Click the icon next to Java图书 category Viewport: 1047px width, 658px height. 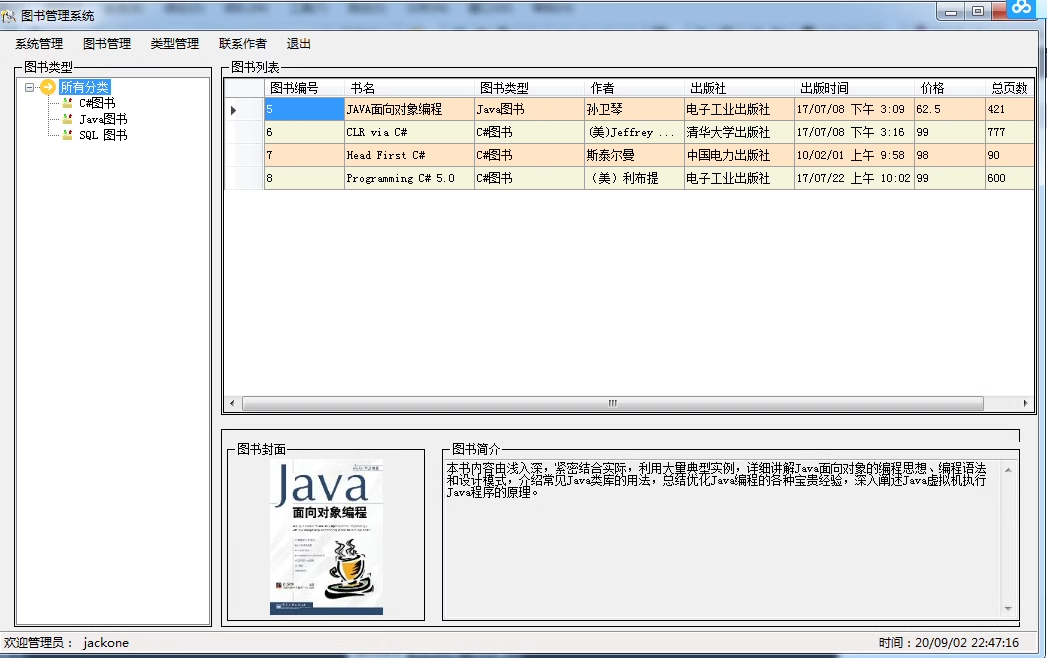(x=67, y=119)
